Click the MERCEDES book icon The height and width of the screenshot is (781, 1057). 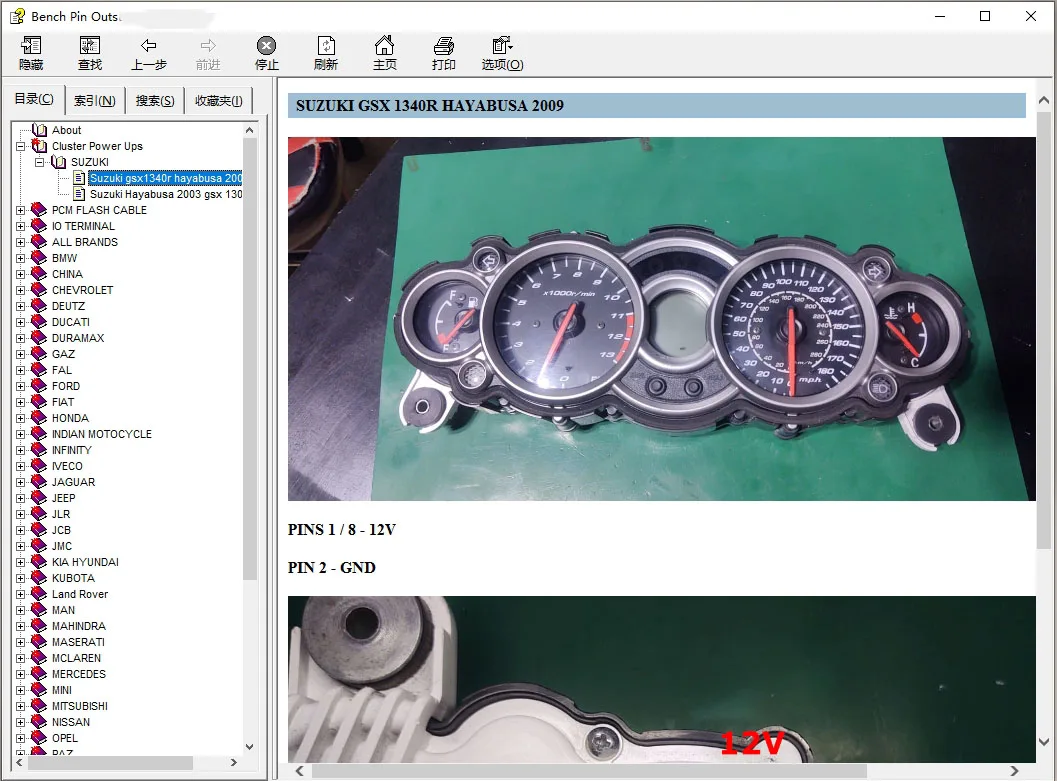point(39,674)
